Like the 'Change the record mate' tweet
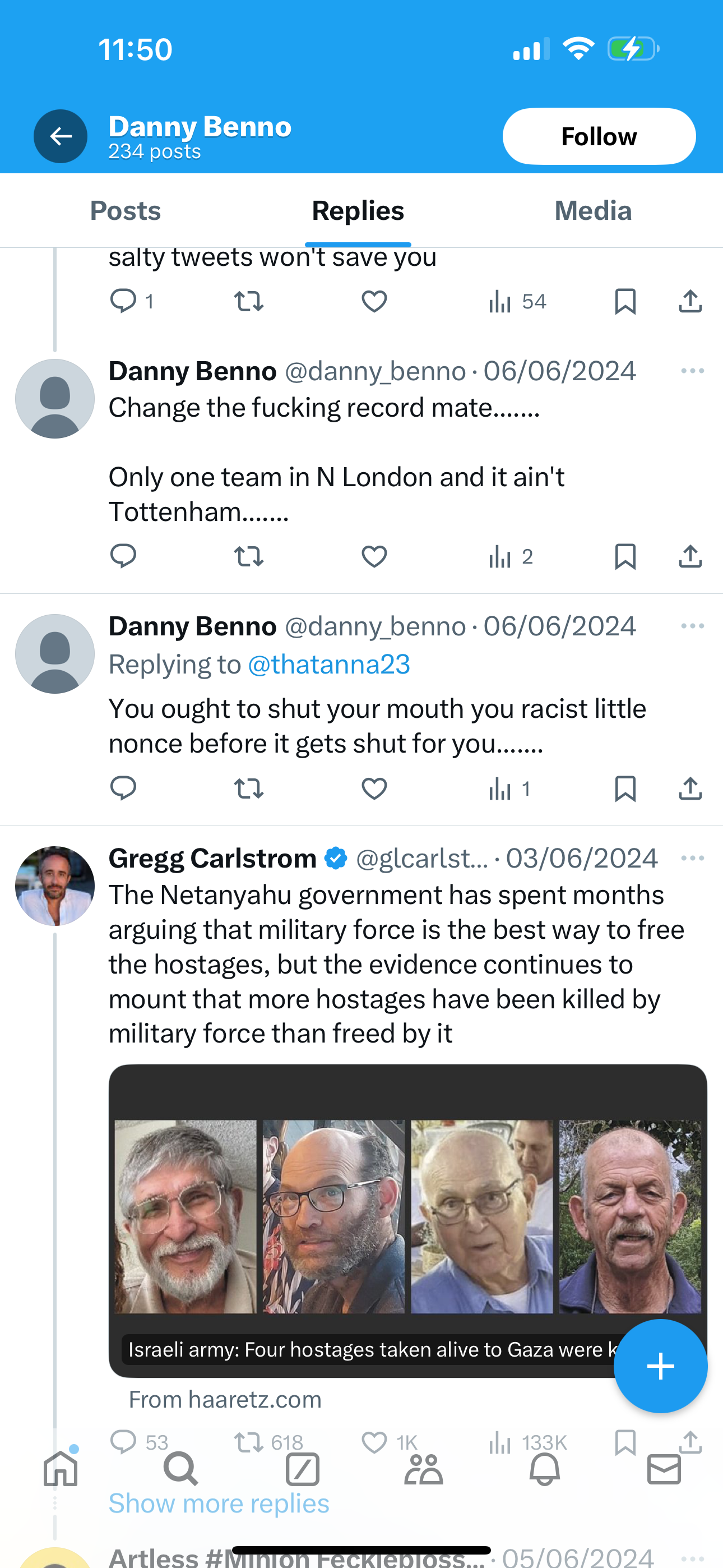723x1568 pixels. pyautogui.click(x=374, y=556)
